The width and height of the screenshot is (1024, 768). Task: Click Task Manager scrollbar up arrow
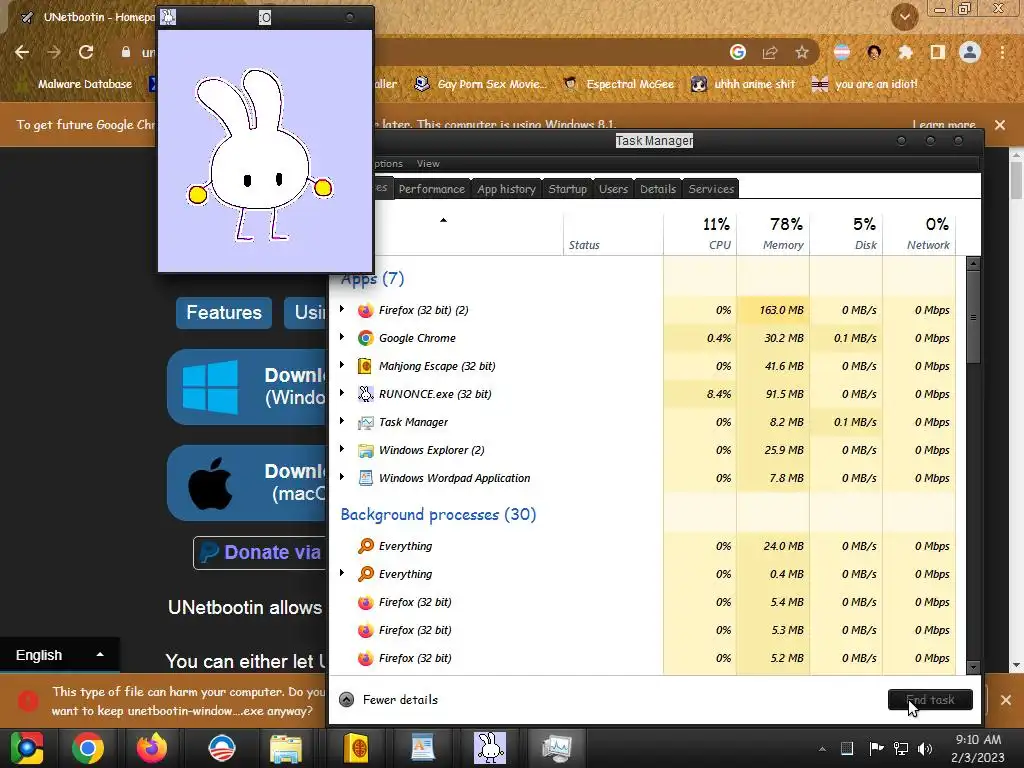pos(973,264)
